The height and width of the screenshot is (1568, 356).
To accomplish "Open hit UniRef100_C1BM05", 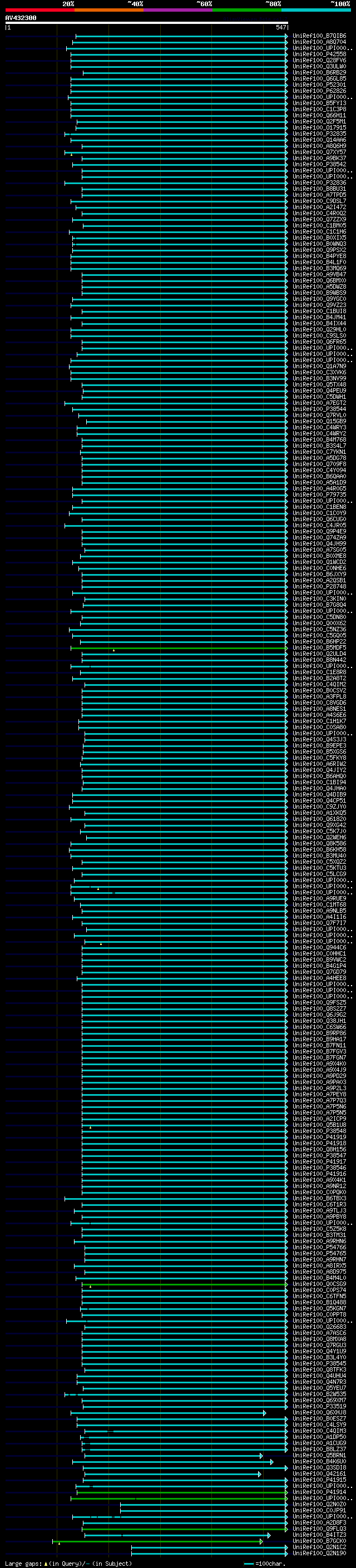I will tap(319, 225).
